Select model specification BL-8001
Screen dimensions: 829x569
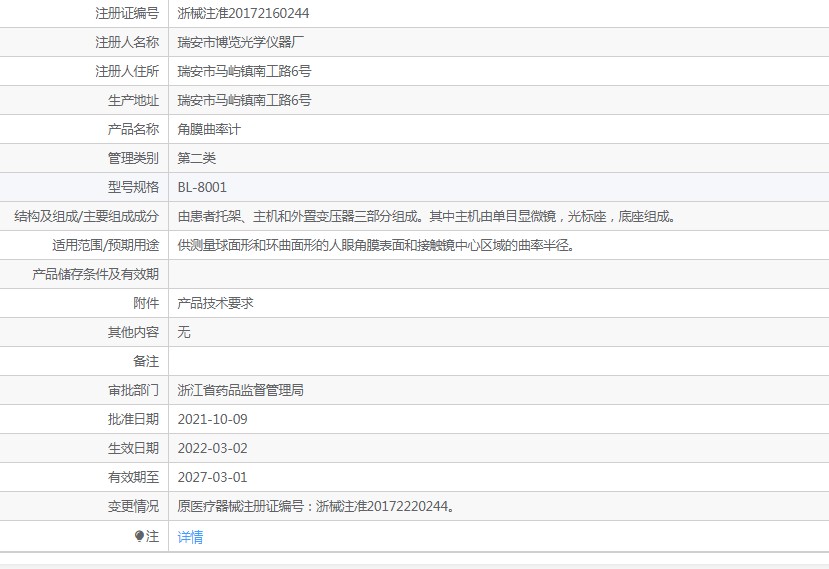[x=202, y=187]
